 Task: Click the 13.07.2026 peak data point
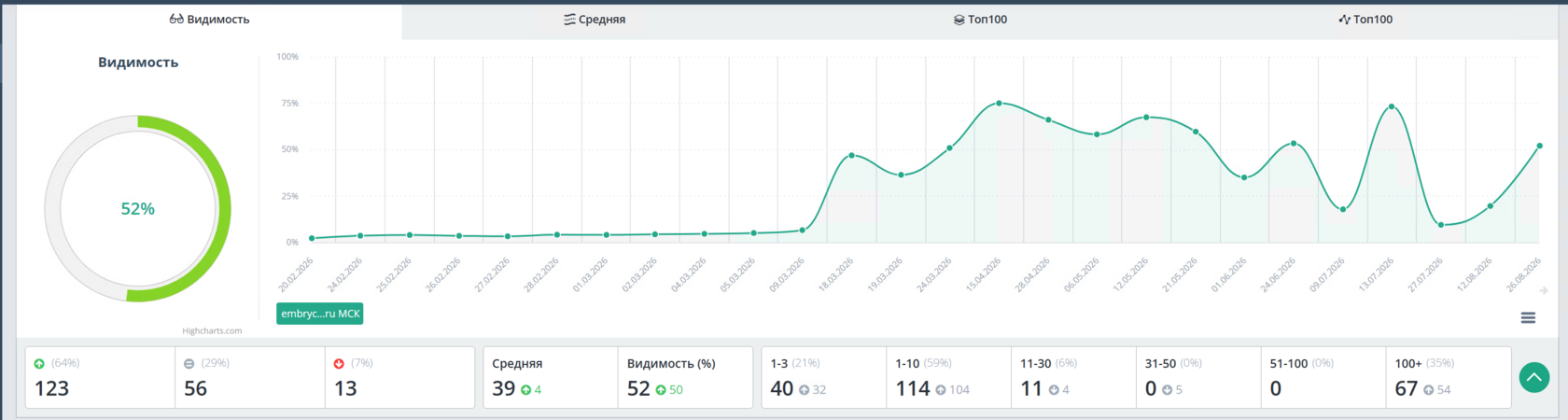coord(1393,107)
